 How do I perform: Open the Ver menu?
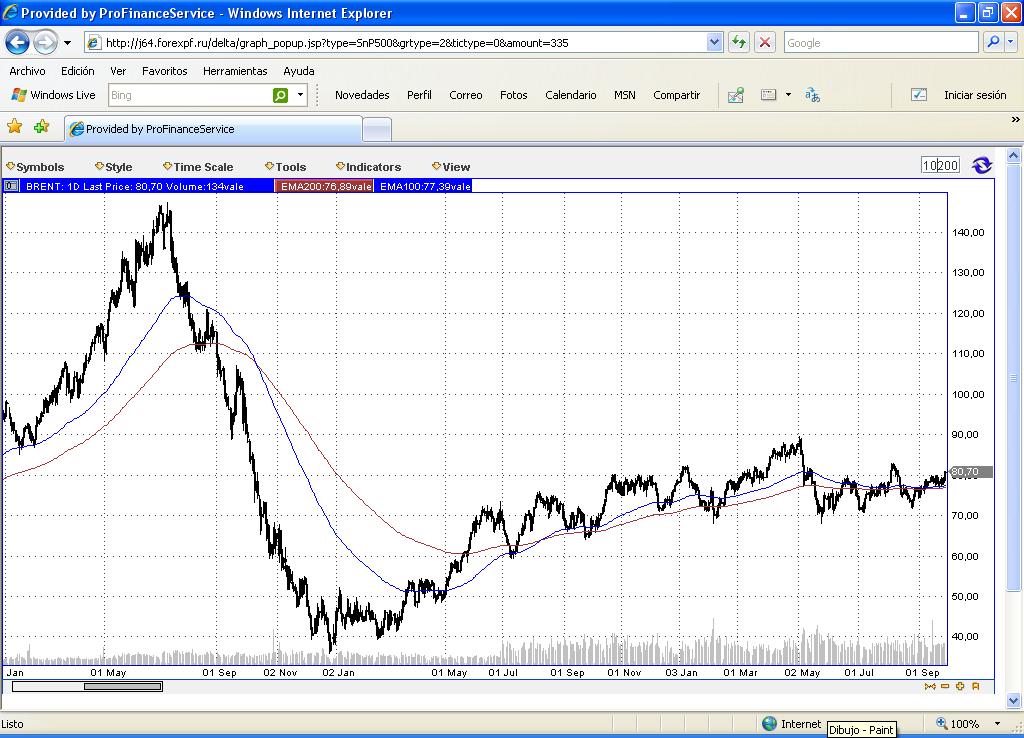[x=118, y=71]
